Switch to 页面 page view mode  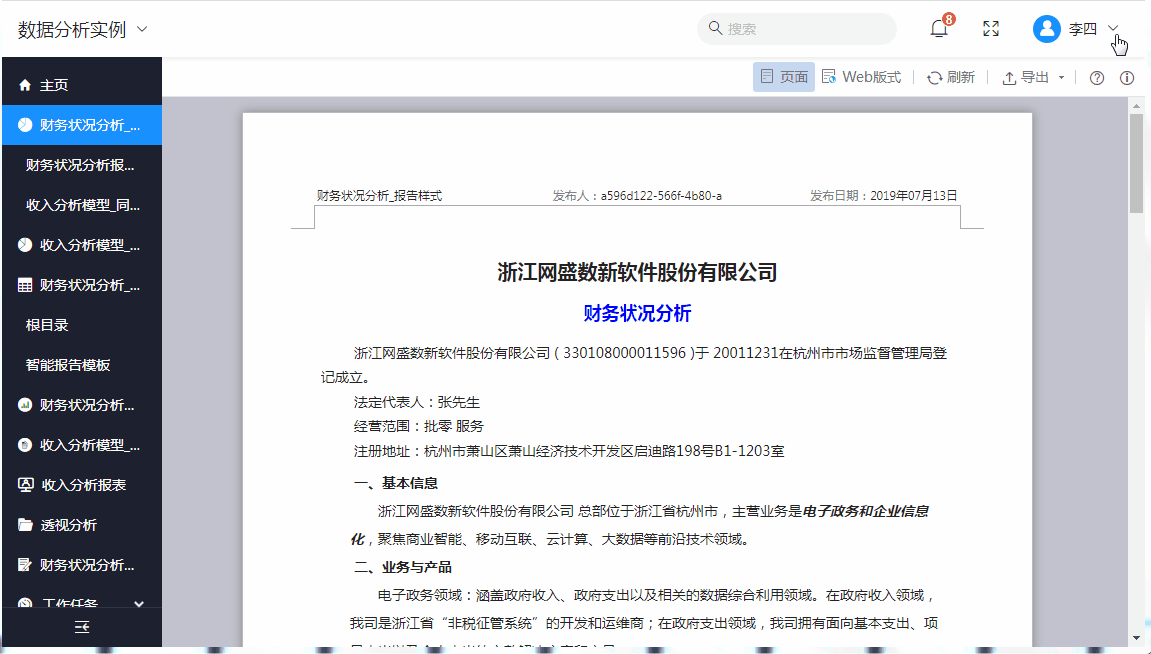pos(784,77)
